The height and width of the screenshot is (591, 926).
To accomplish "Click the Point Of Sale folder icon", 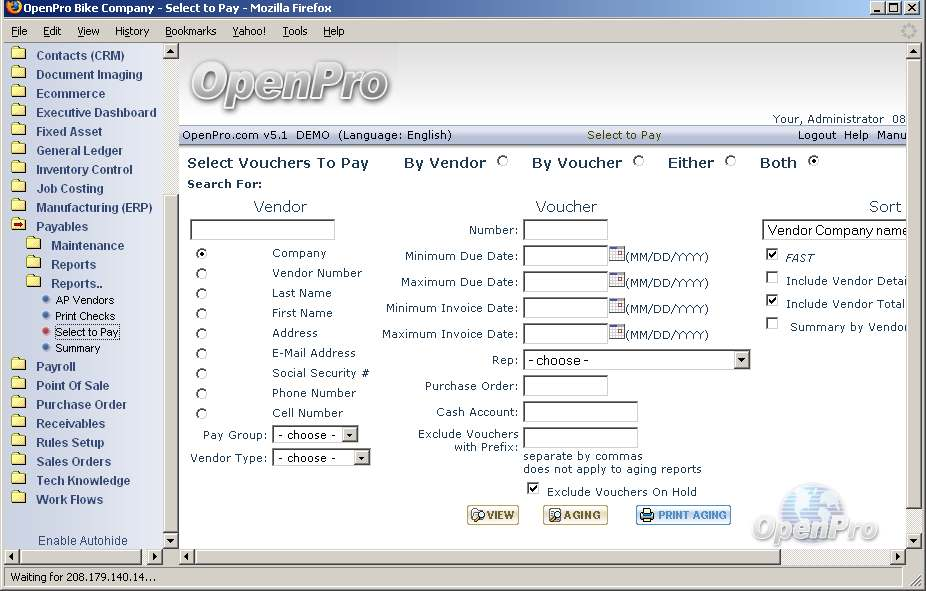I will pos(19,383).
